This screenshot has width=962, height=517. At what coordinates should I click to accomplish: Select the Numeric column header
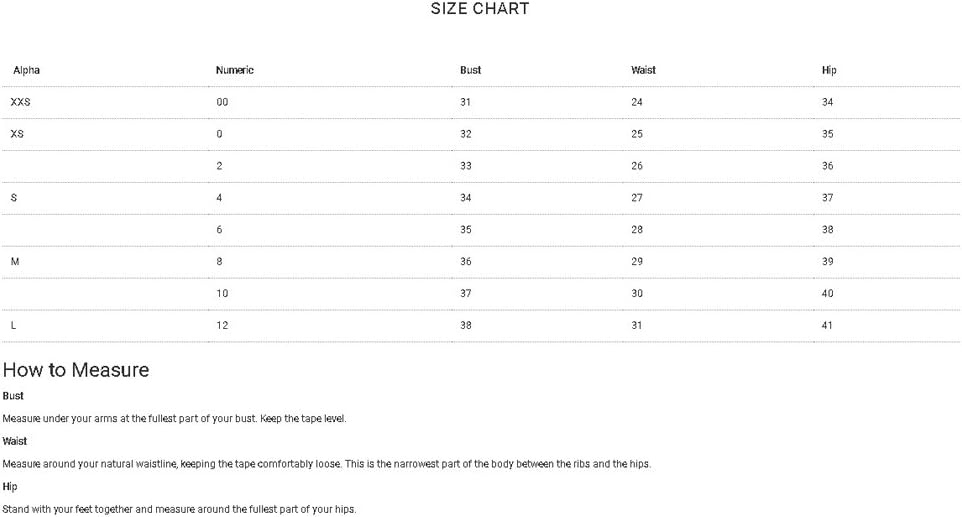pos(234,71)
